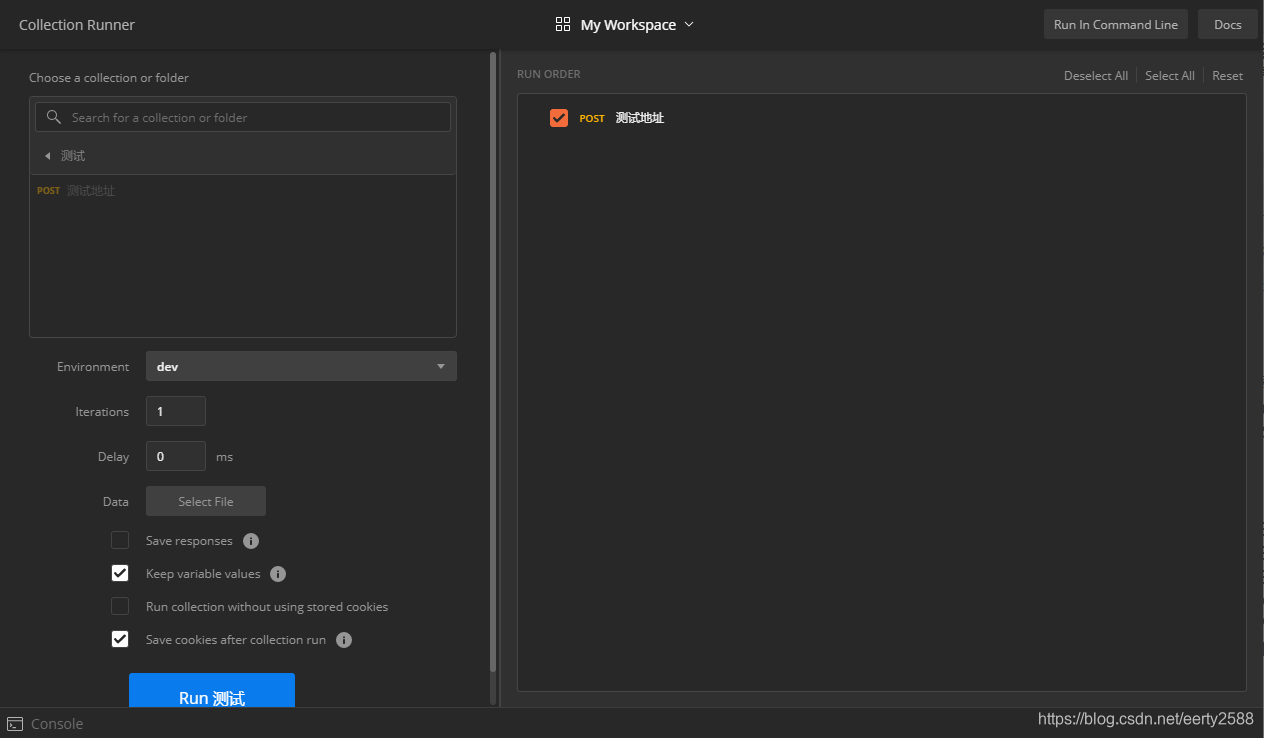The height and width of the screenshot is (738, 1264).
Task: Open My Workspace dropdown chevron
Action: (x=689, y=24)
